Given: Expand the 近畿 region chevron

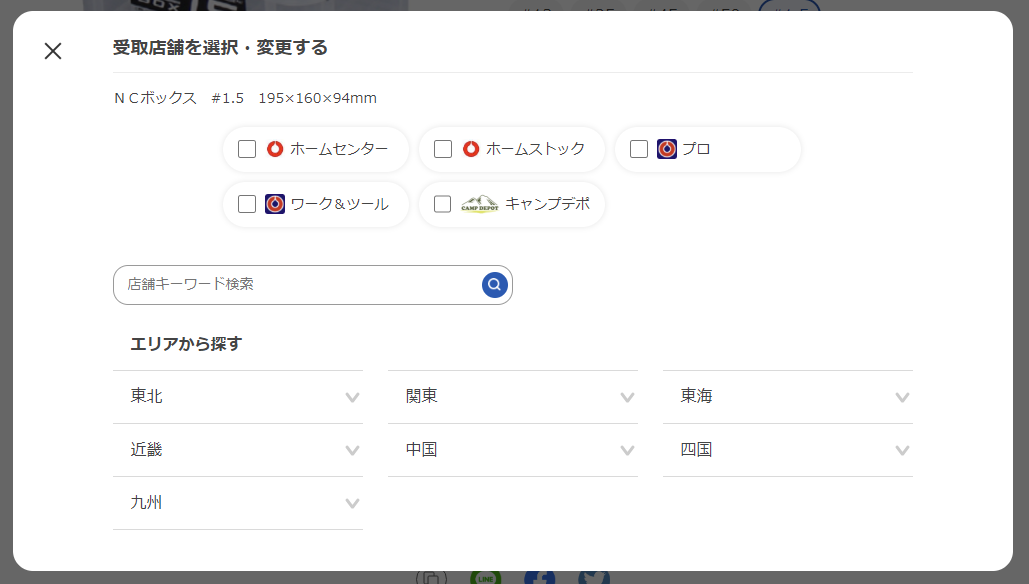Looking at the screenshot, I should pyautogui.click(x=352, y=450).
